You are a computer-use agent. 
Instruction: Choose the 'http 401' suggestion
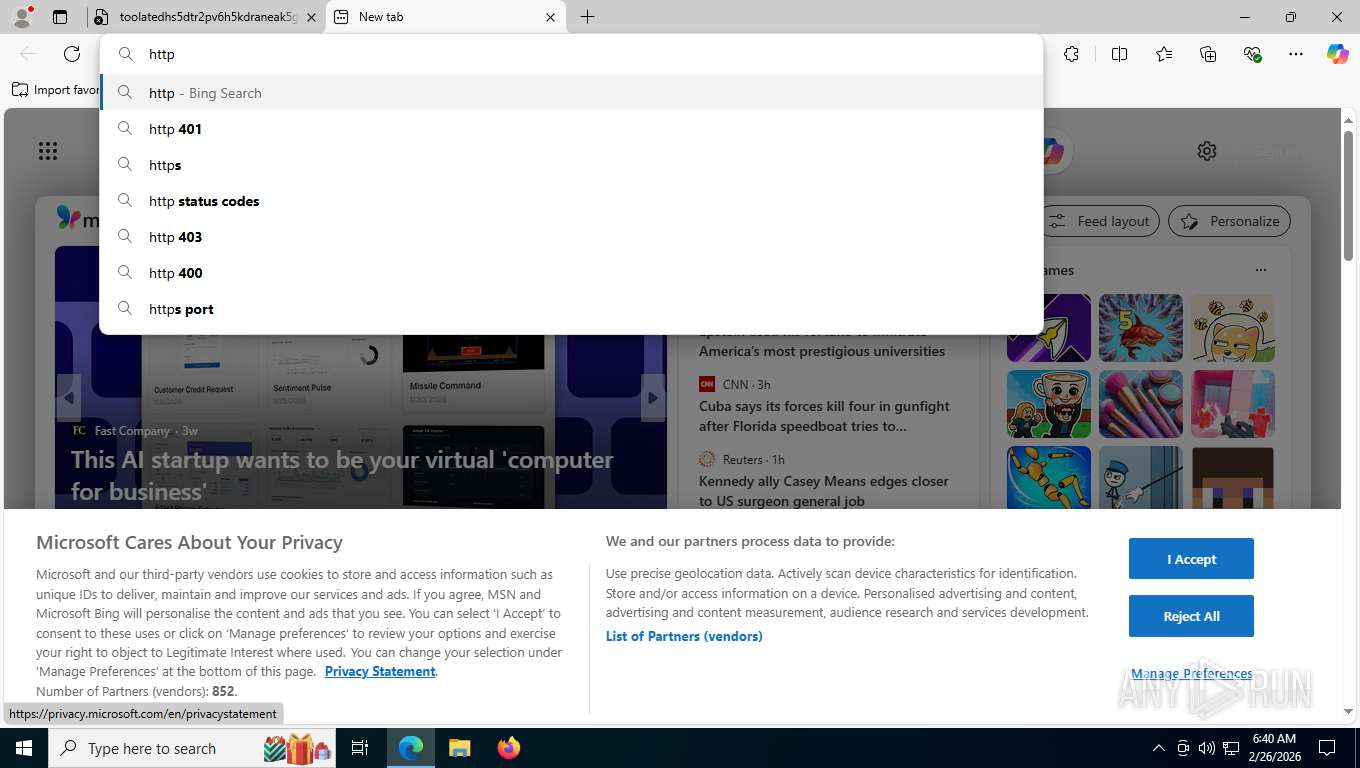click(x=571, y=129)
